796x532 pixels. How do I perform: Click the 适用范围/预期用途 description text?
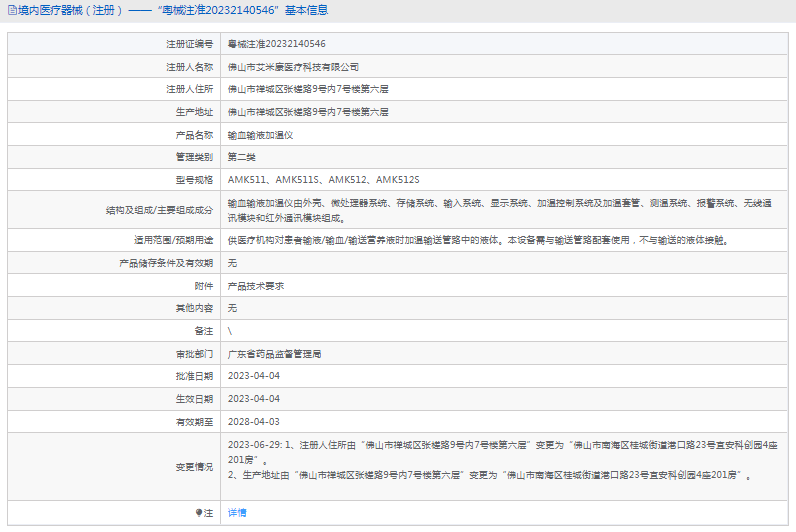pos(476,240)
